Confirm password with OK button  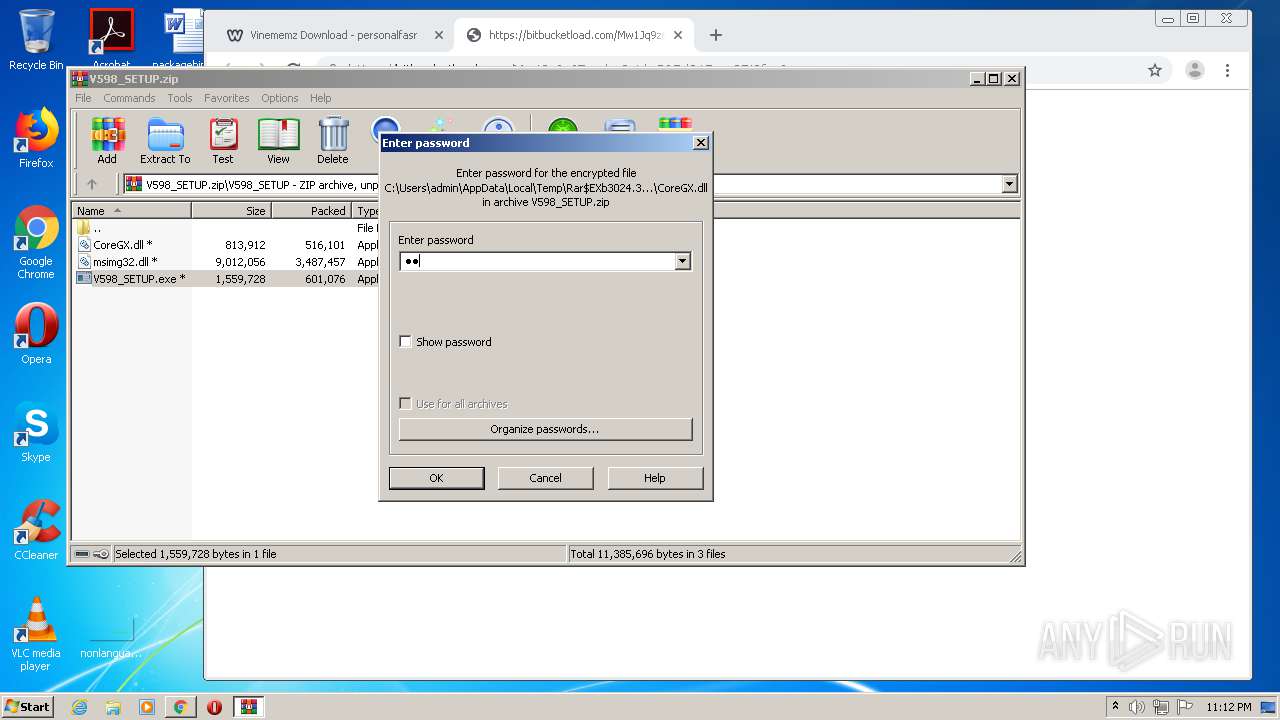tap(436, 478)
